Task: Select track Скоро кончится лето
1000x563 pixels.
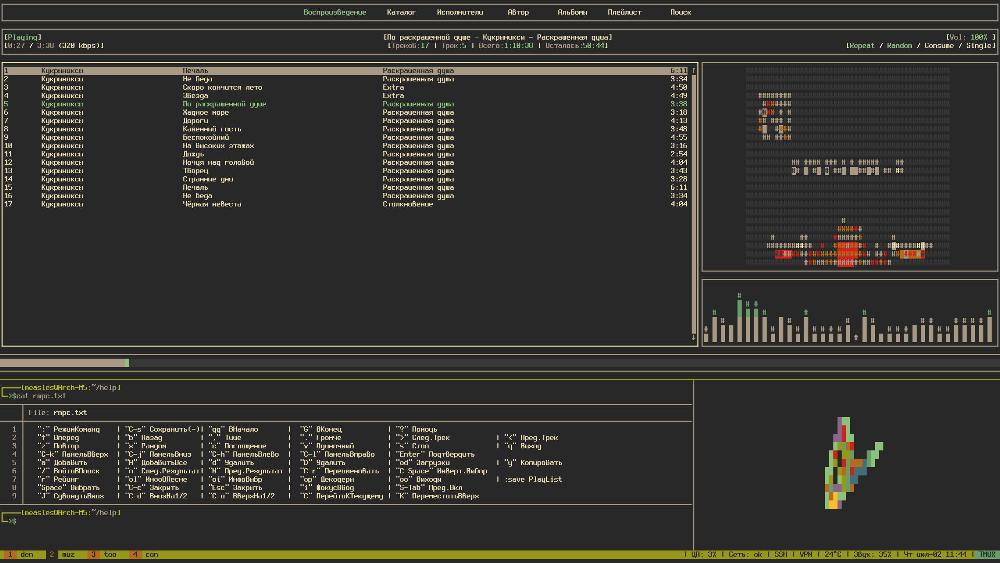Action: (348, 87)
